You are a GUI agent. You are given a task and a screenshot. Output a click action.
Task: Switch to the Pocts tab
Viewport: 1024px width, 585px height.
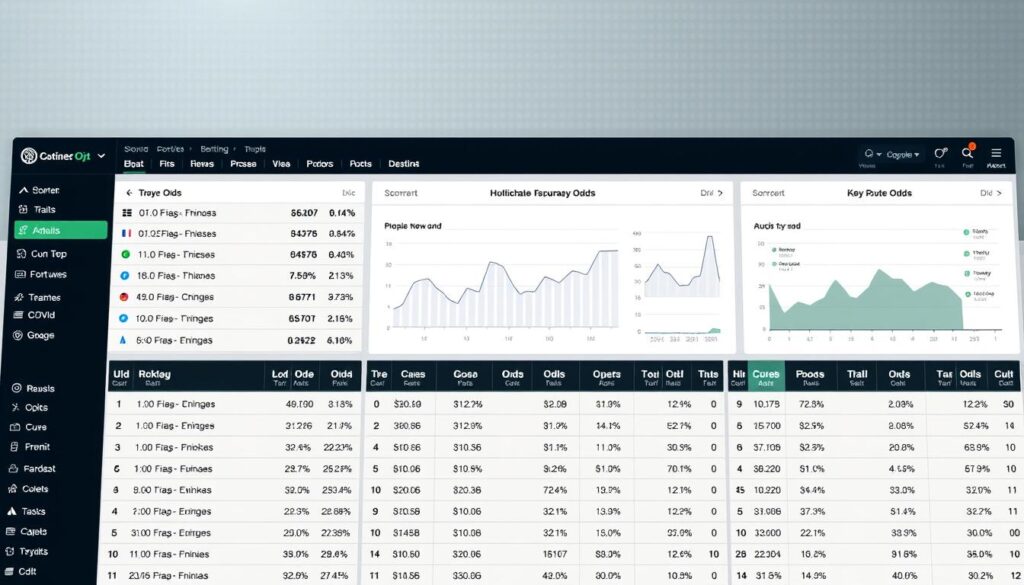pyautogui.click(x=360, y=164)
